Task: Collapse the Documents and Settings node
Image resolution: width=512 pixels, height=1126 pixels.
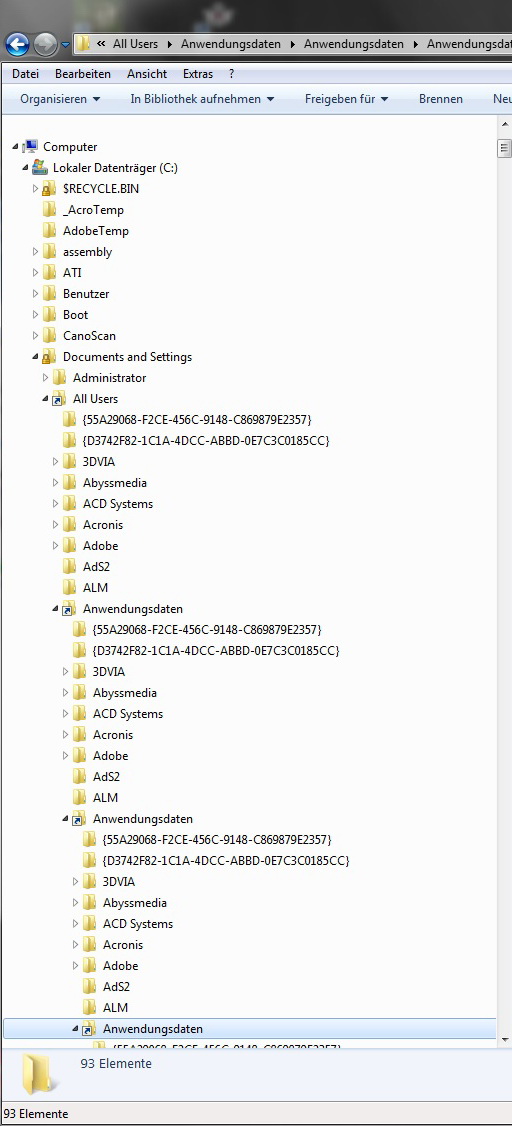Action: [35, 357]
